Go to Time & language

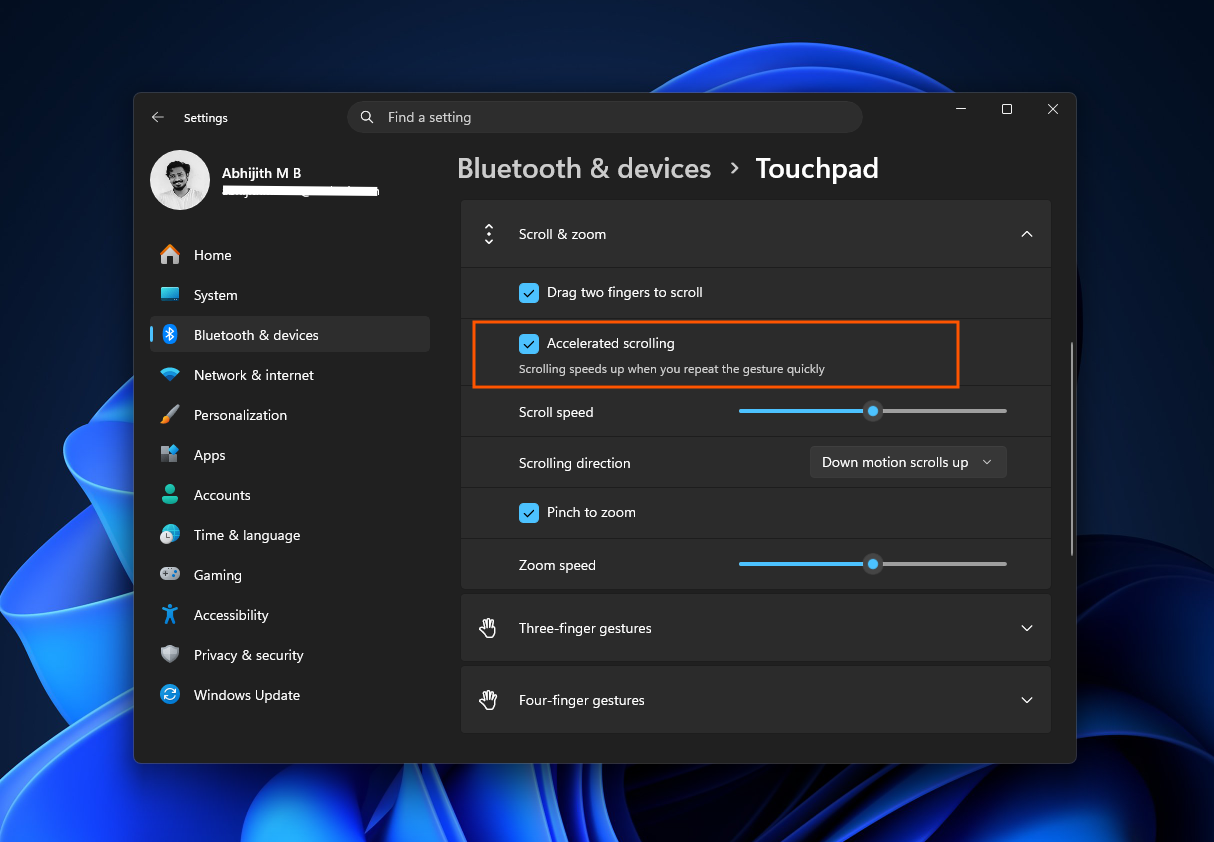[x=290, y=535]
